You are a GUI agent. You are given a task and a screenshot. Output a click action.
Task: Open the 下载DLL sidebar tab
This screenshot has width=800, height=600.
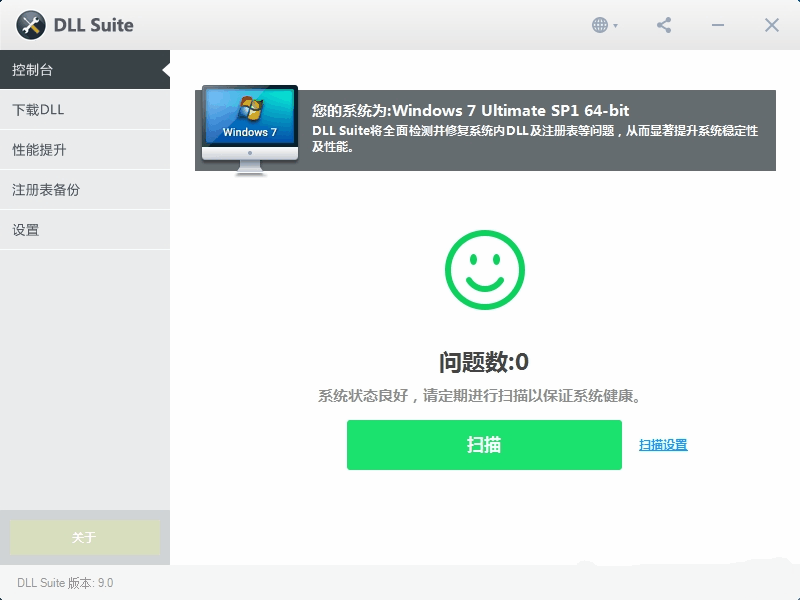coord(85,110)
